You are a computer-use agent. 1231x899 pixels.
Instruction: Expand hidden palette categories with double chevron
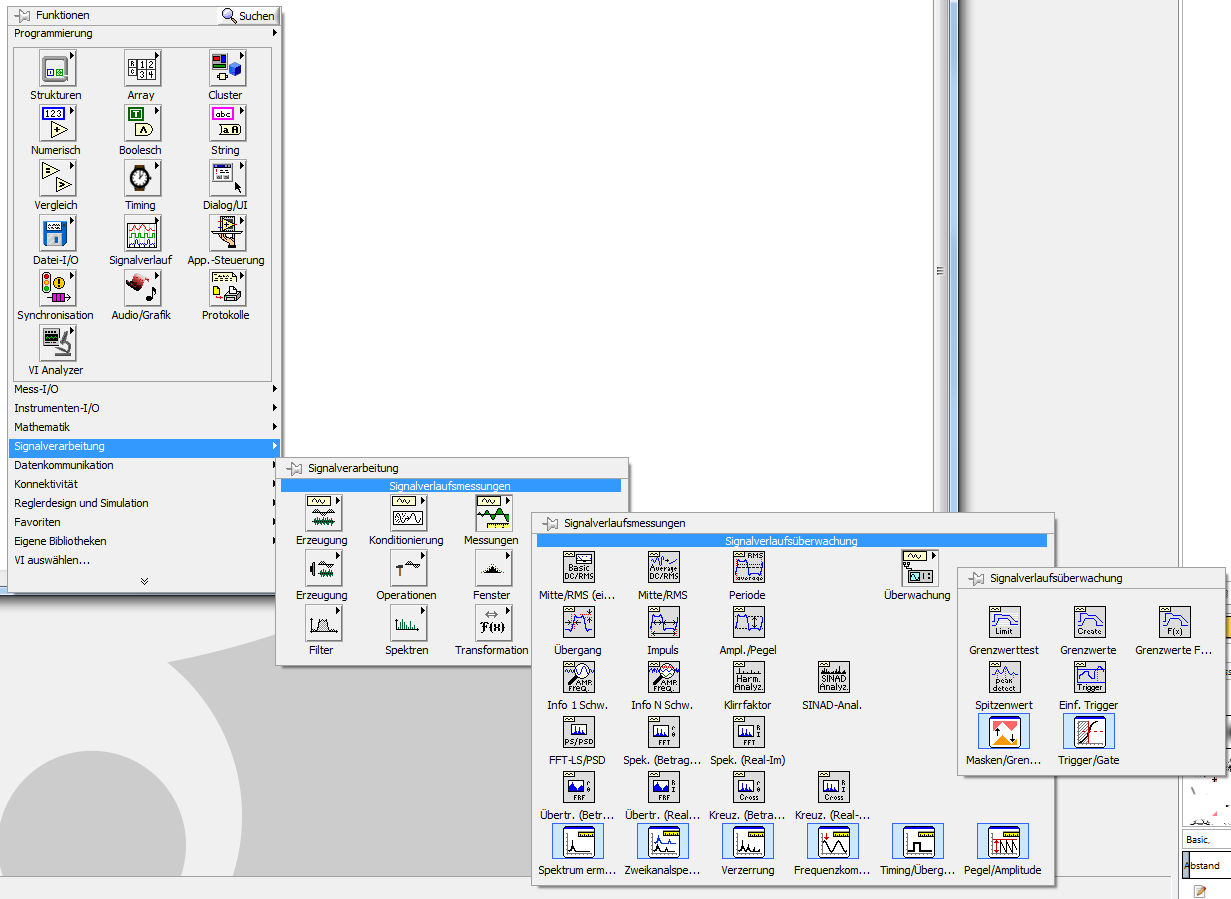[144, 581]
